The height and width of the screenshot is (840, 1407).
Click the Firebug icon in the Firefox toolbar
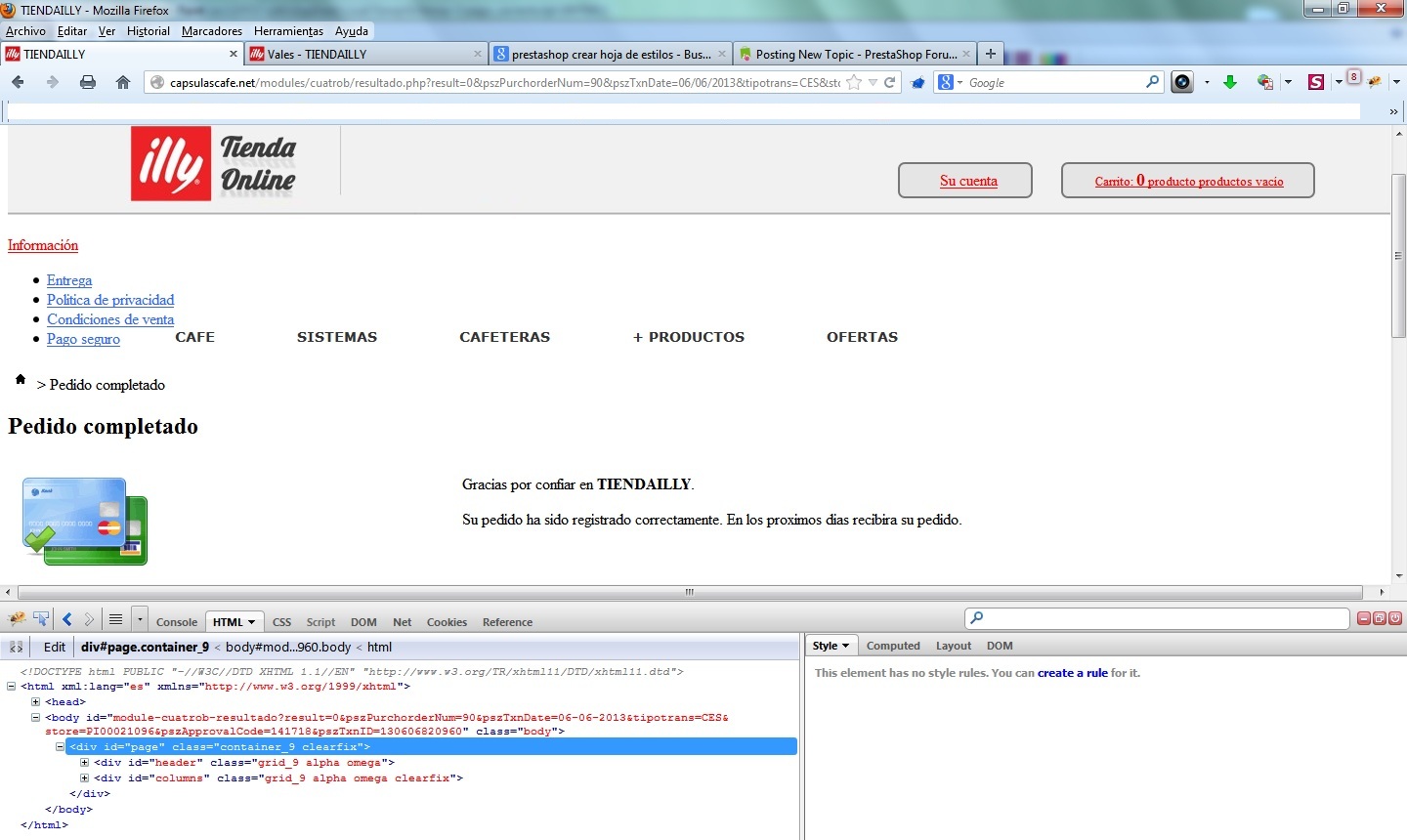(x=1376, y=82)
